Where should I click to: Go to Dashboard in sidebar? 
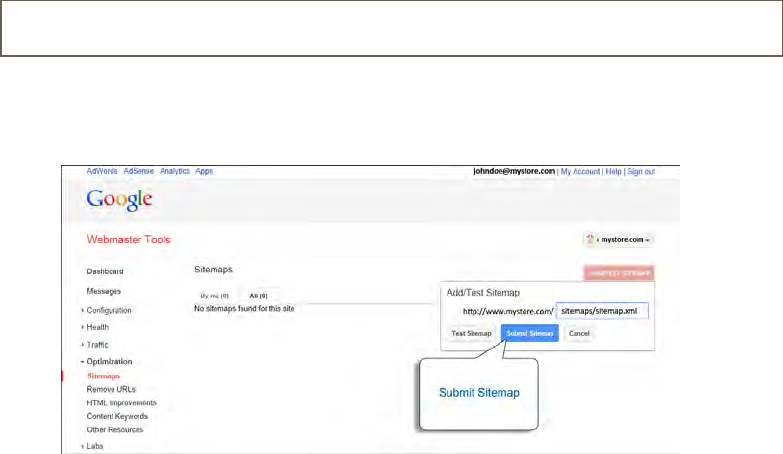[105, 271]
